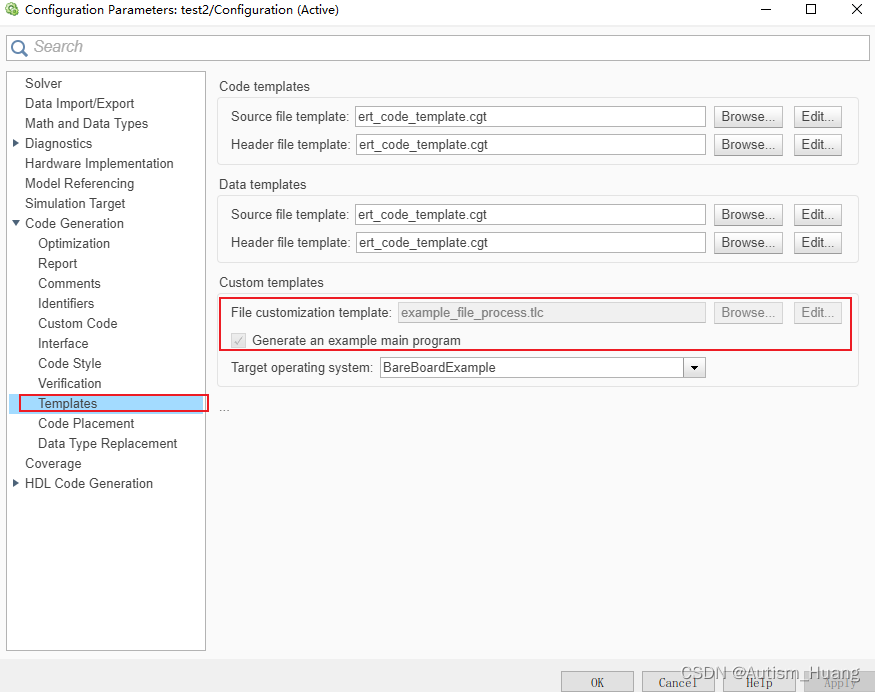Image resolution: width=875 pixels, height=692 pixels.
Task: Toggle Generate an example main program
Action: click(x=238, y=340)
